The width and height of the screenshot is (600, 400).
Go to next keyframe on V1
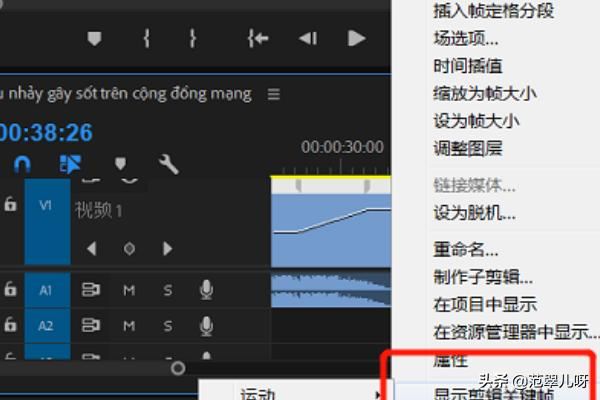coord(167,248)
